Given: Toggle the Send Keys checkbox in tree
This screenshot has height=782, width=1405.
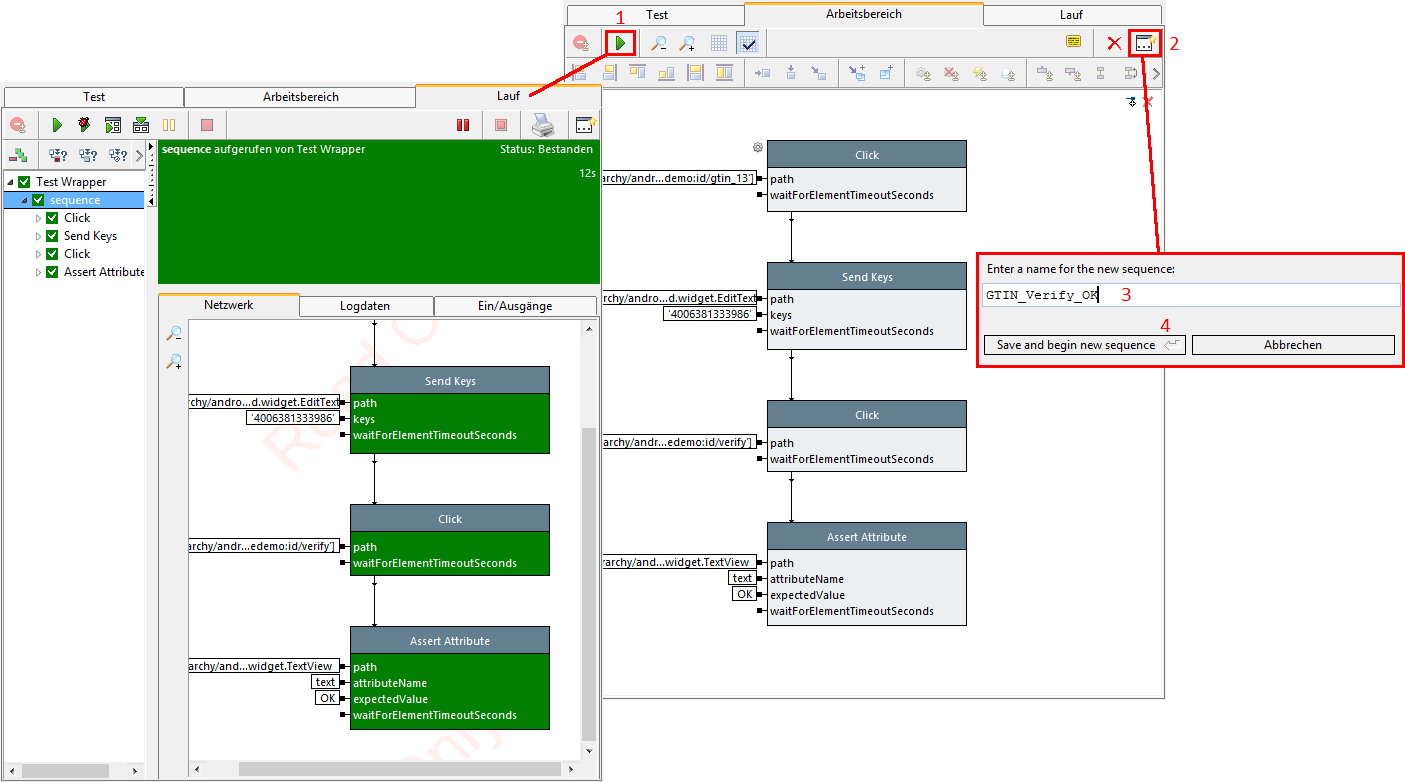Looking at the screenshot, I should (x=53, y=236).
